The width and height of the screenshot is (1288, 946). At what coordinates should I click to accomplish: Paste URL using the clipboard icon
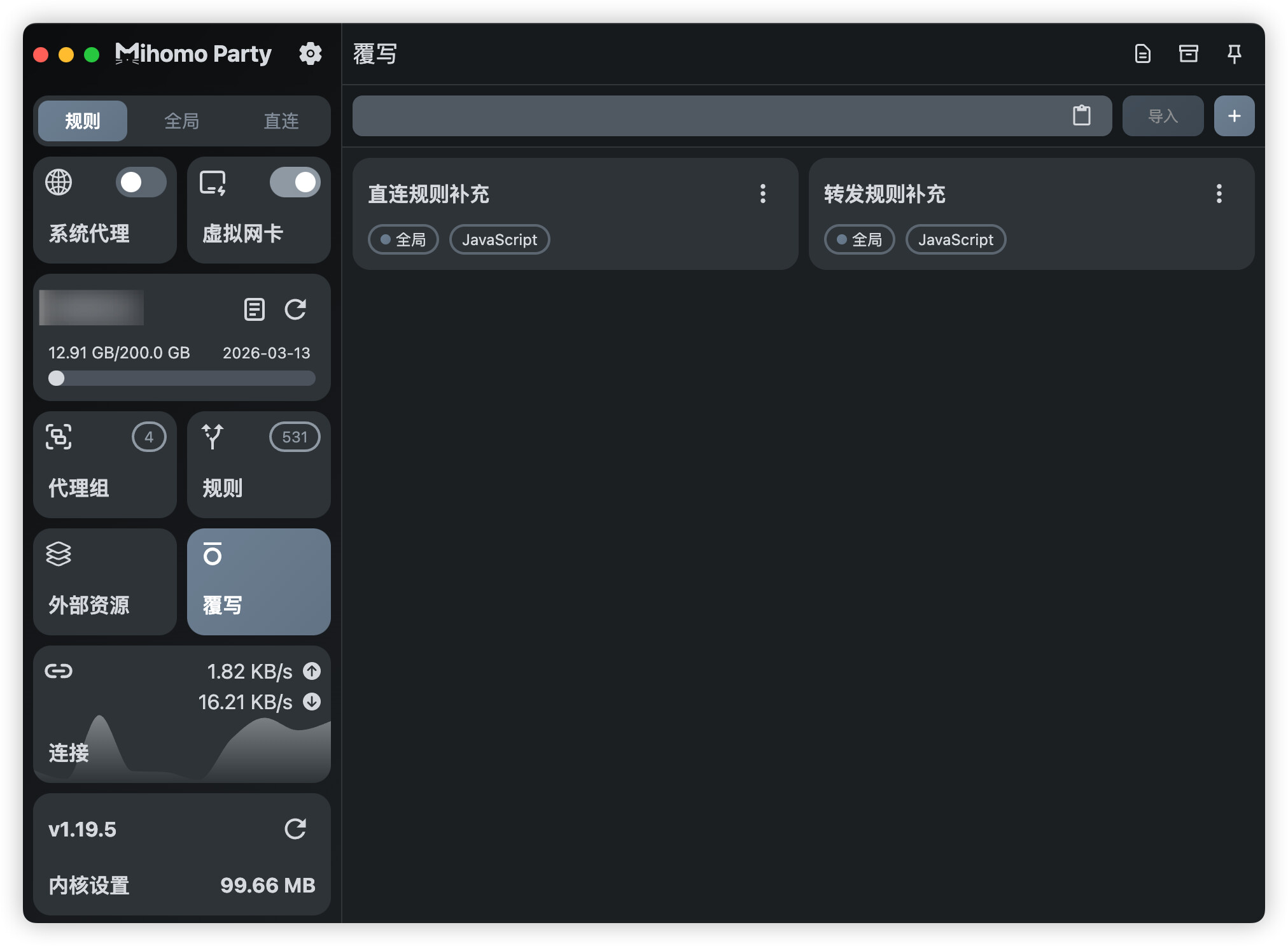pos(1081,115)
